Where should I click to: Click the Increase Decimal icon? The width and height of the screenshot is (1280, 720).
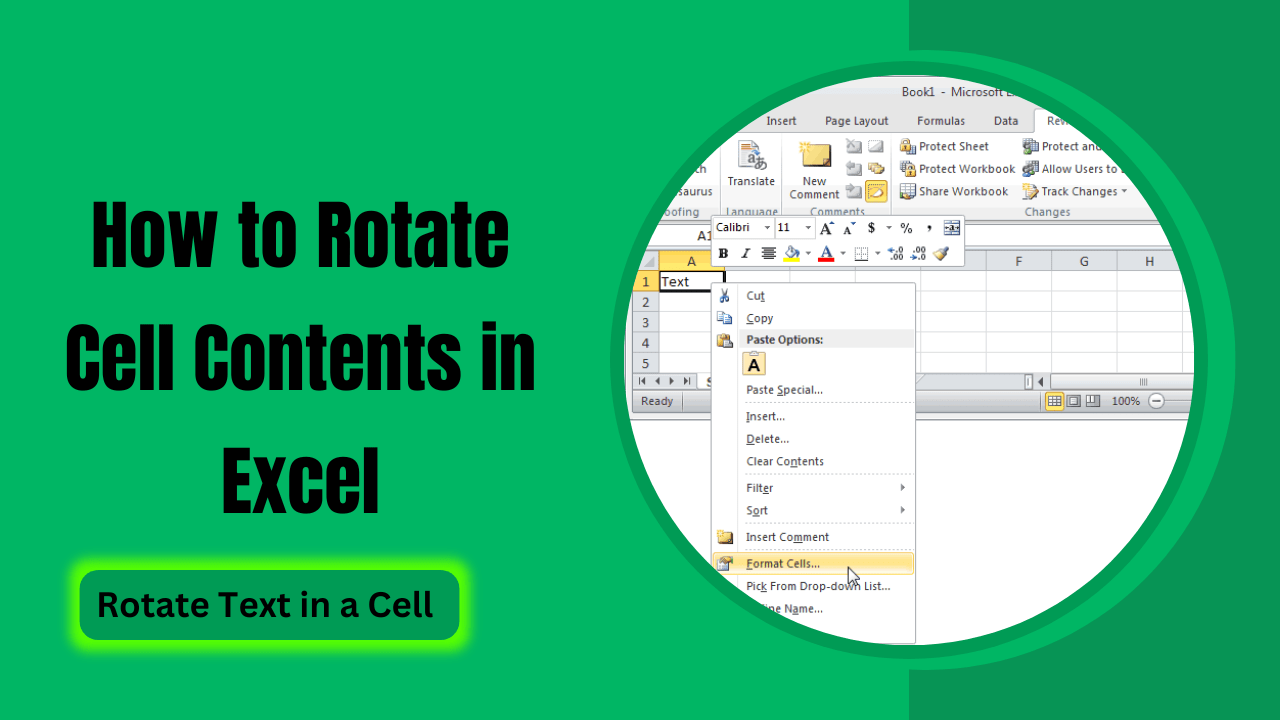[896, 253]
